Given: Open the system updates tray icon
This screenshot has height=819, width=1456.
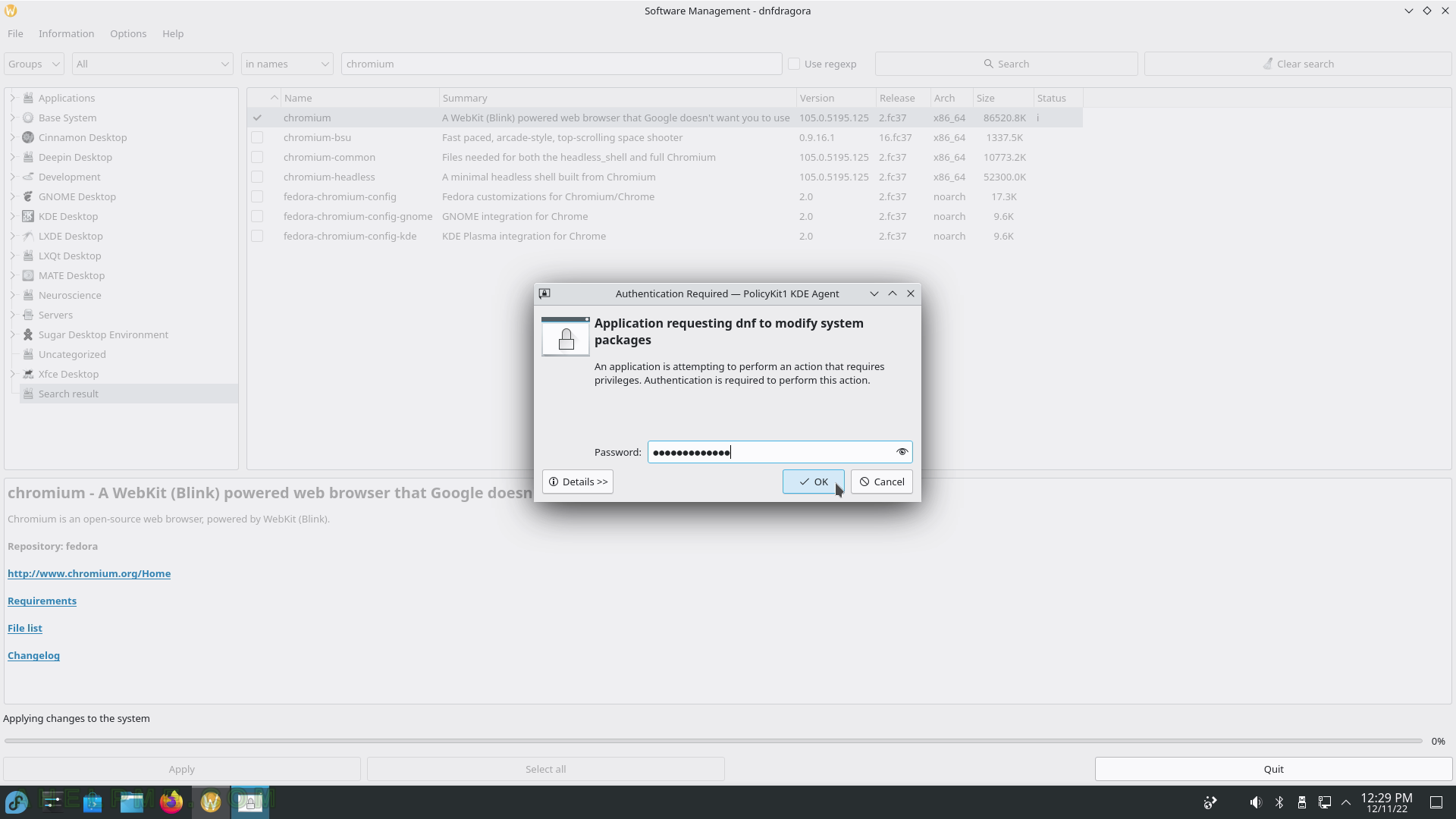Looking at the screenshot, I should pos(1210,802).
